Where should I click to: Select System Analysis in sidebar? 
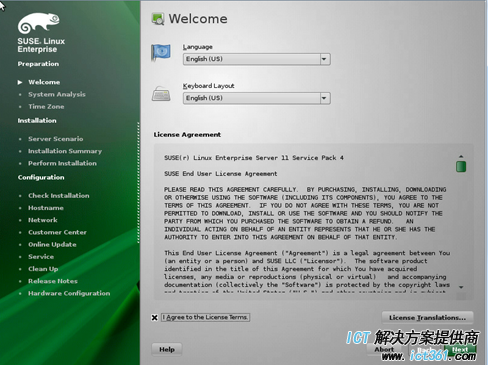57,94
